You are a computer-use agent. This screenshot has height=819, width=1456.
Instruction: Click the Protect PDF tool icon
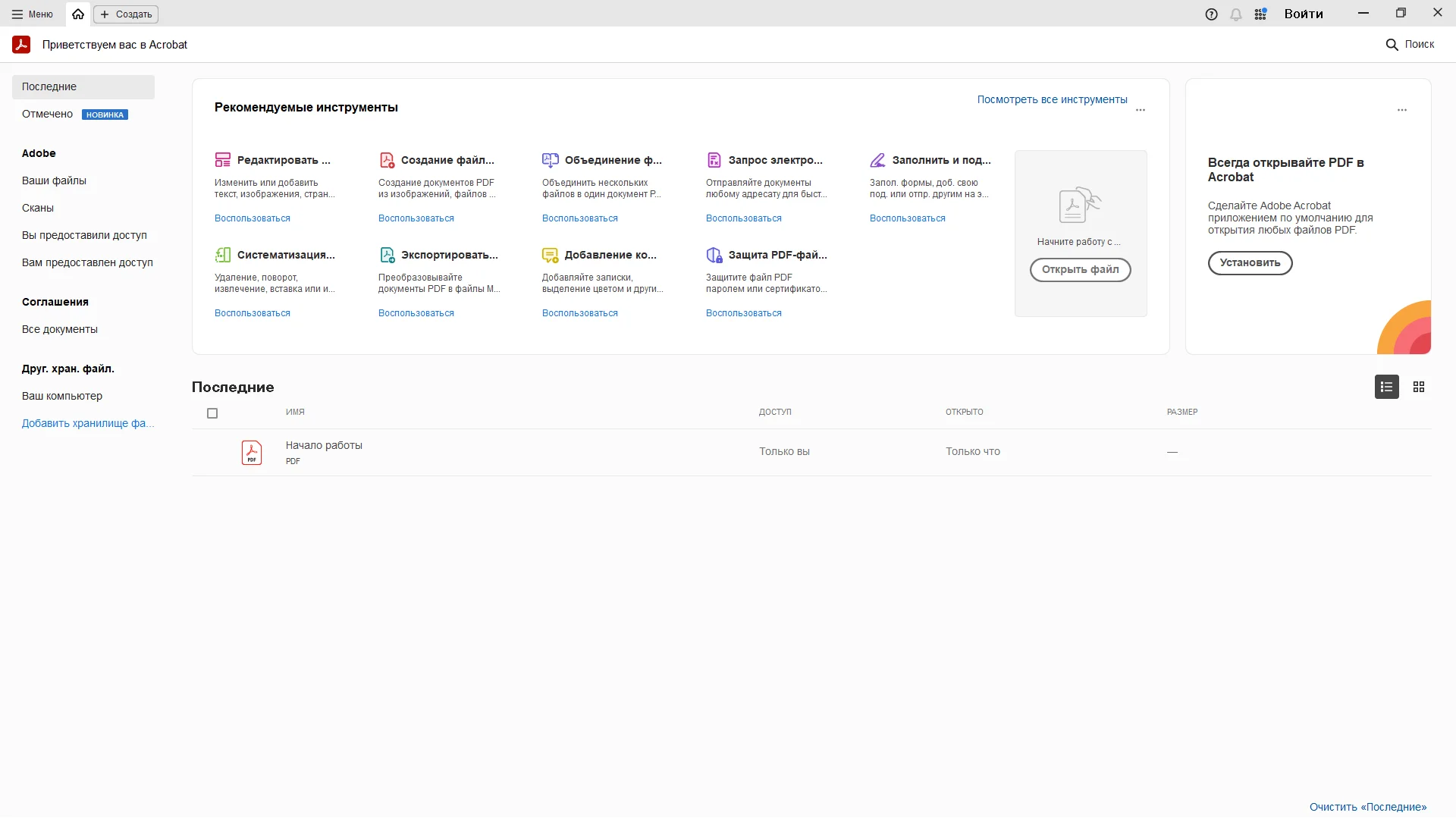point(714,255)
